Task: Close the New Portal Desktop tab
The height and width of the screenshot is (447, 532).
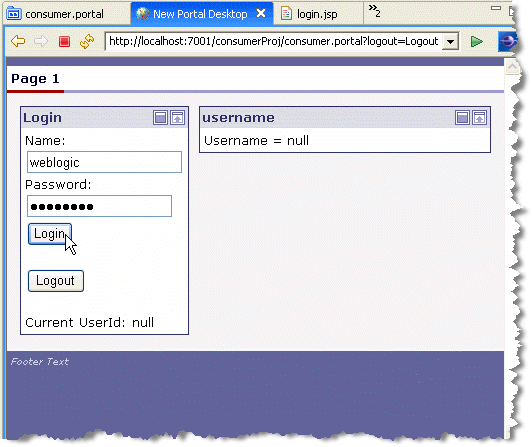Action: 261,14
